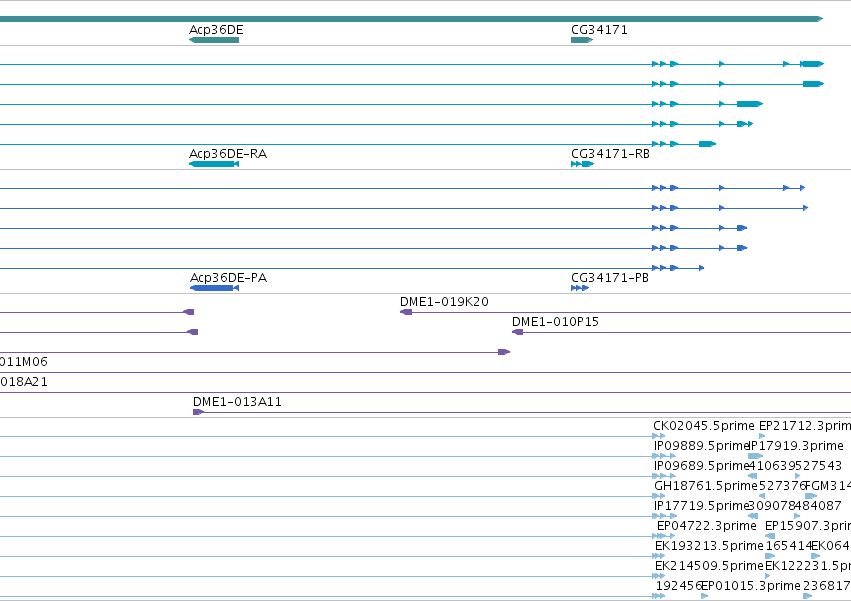Select the blue Acp36DE-PA coding glyph
Viewport: 851px width, 601px height.
[214, 288]
